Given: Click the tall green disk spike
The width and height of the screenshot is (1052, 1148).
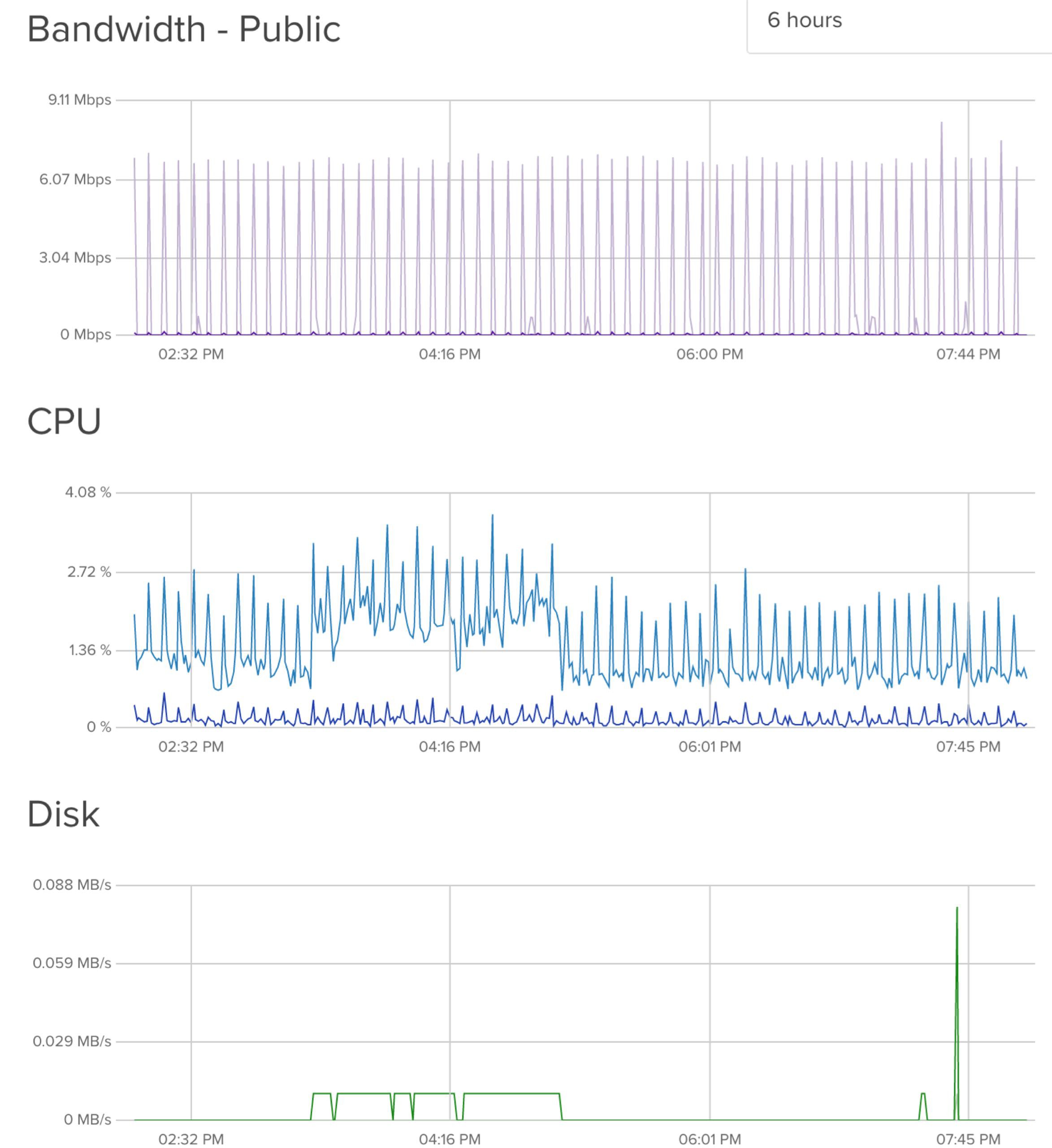Looking at the screenshot, I should (957, 909).
